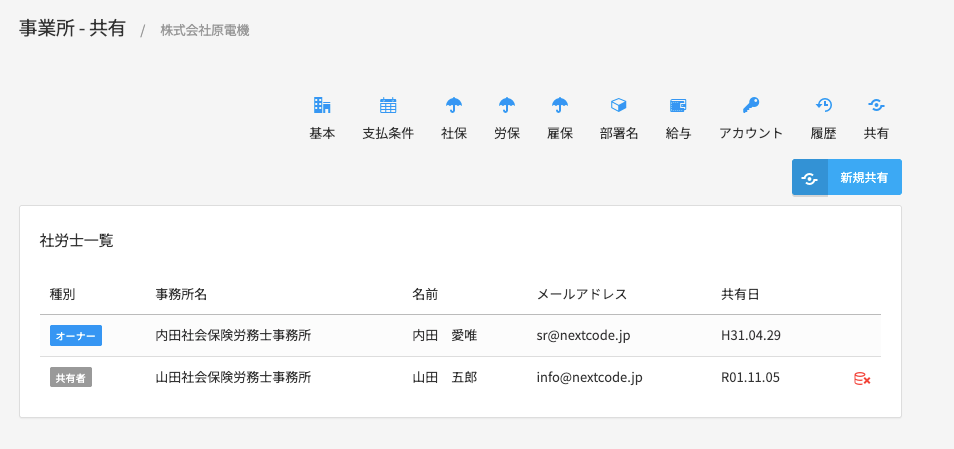Open the 給与 wallet icon

[678, 105]
